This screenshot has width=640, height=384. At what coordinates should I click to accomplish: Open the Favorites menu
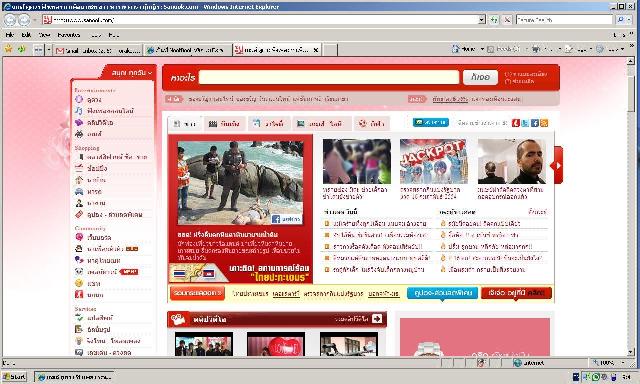[69, 35]
